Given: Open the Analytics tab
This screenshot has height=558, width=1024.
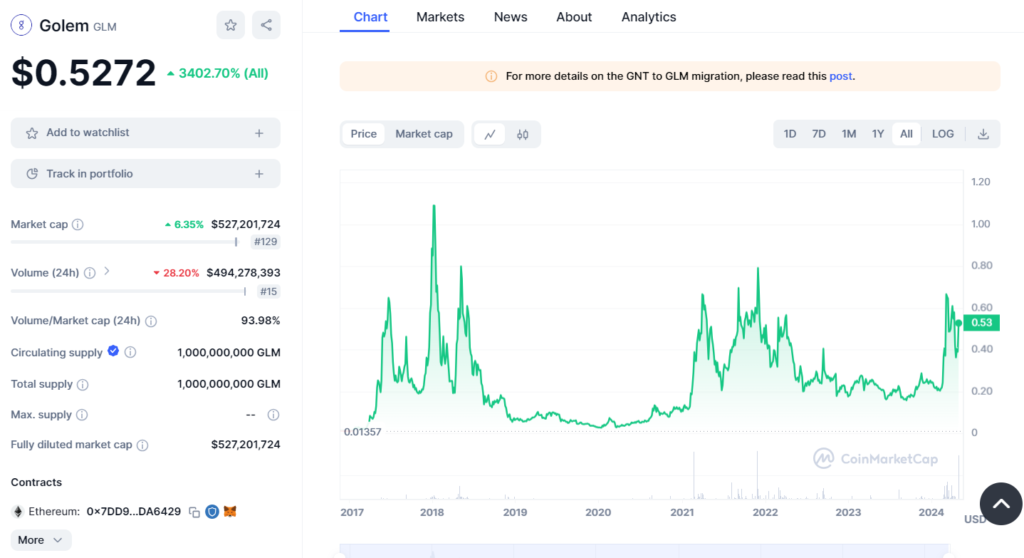Looking at the screenshot, I should click(x=648, y=17).
